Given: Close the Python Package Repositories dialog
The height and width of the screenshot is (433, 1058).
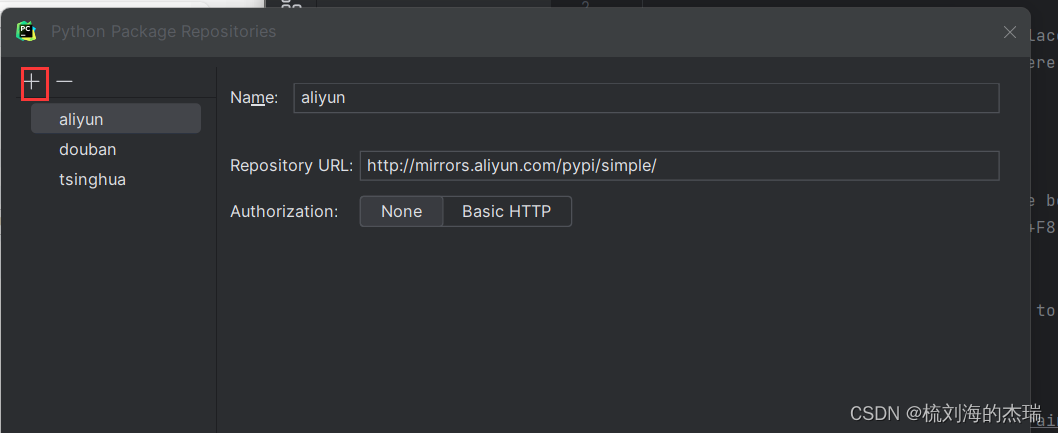Looking at the screenshot, I should pos(1009,32).
